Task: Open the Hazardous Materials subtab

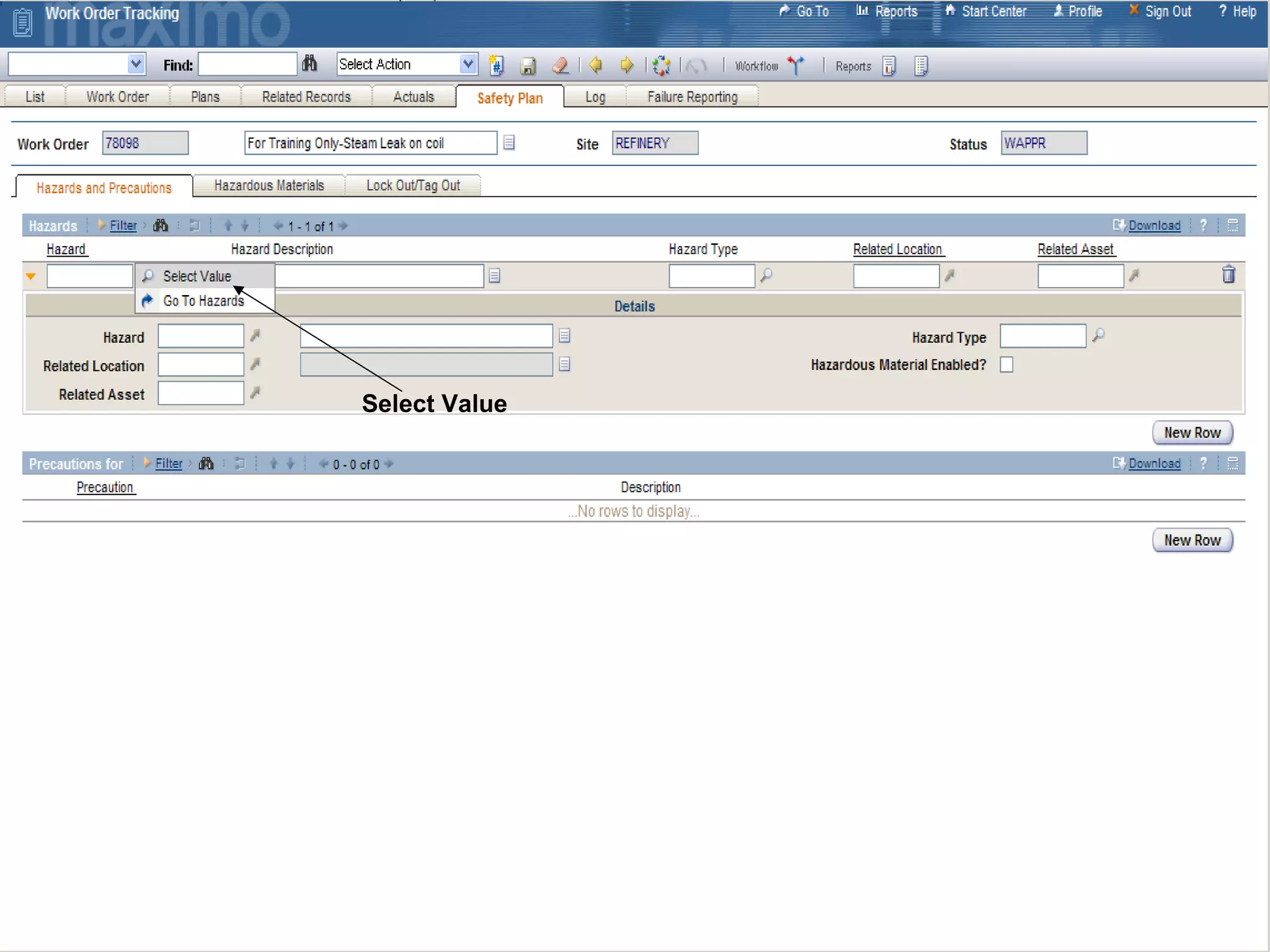Action: [269, 186]
